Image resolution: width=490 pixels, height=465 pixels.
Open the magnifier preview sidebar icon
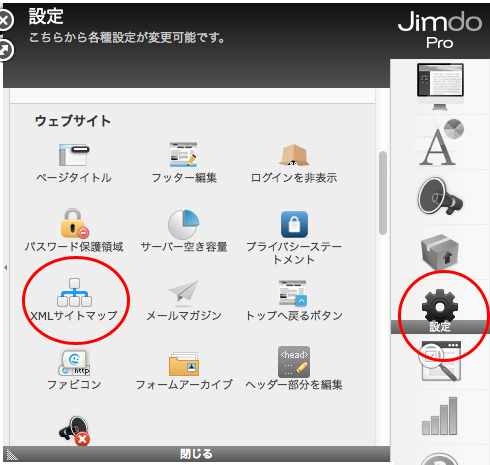coord(440,361)
